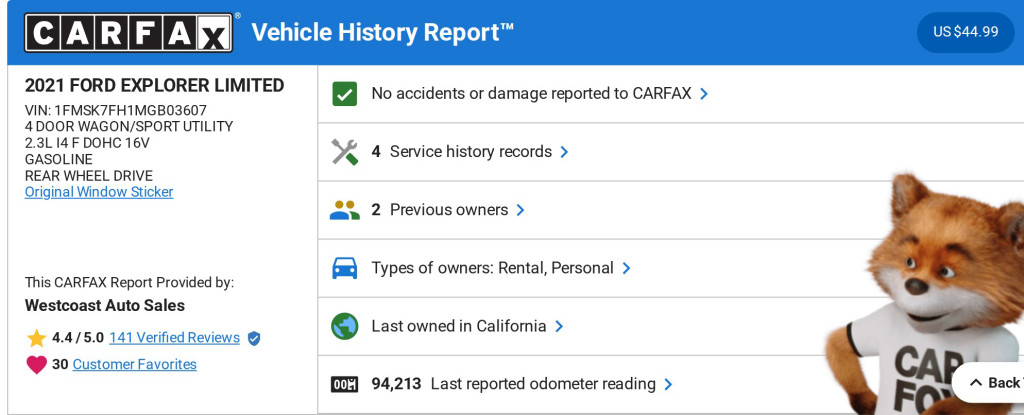The image size is (1024, 415).
Task: Expand Last owned in California chevron
Action: pos(559,326)
